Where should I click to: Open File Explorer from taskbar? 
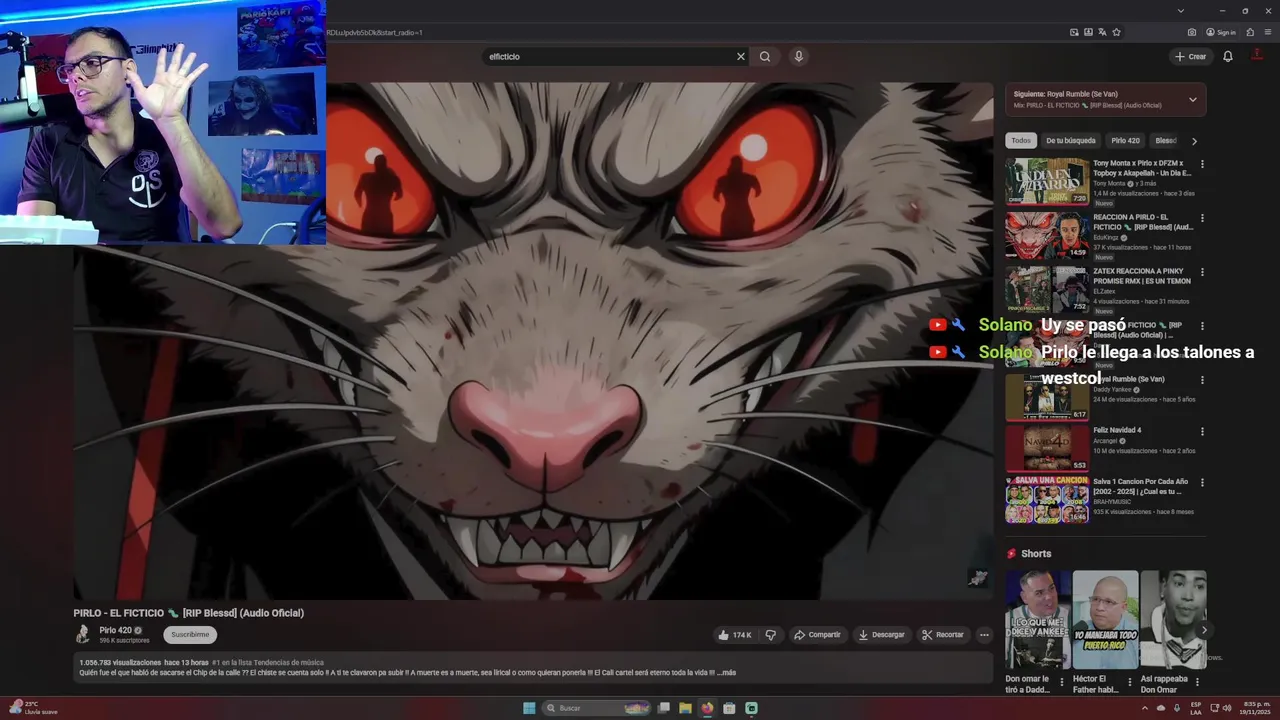pyautogui.click(x=685, y=708)
